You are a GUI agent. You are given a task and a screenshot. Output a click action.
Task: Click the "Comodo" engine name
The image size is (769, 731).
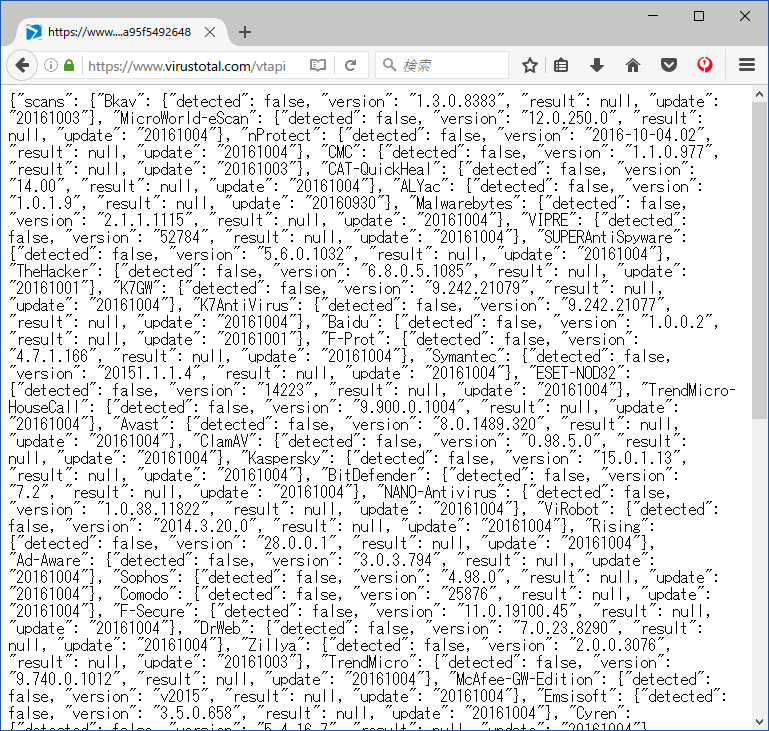coord(145,594)
